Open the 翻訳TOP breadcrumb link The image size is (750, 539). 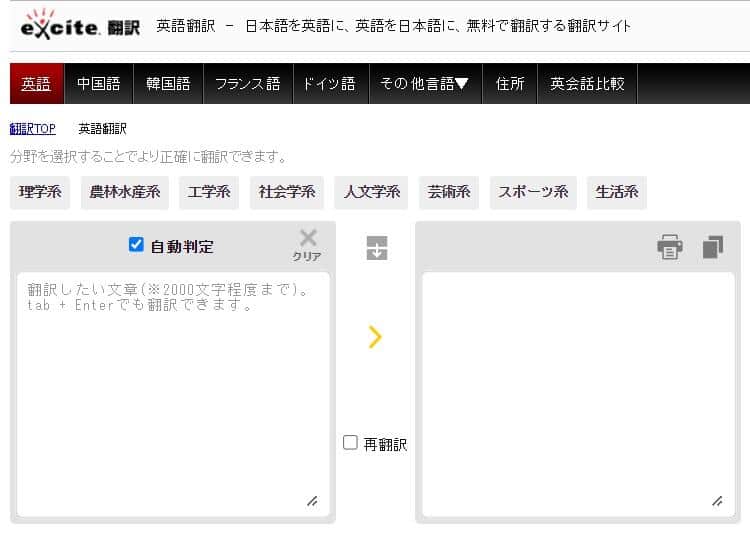33,129
